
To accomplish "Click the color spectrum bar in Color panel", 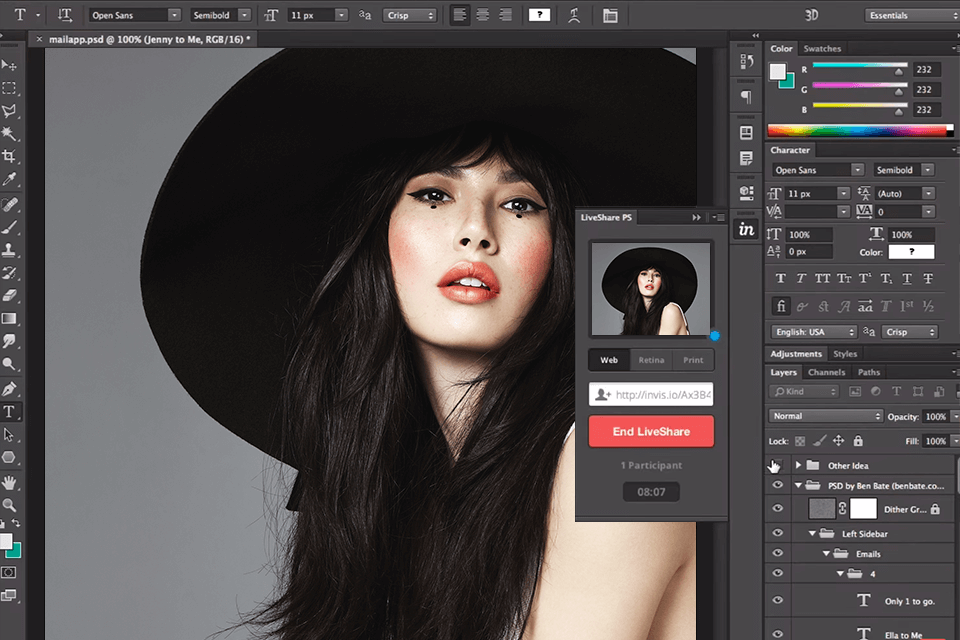I will pyautogui.click(x=860, y=130).
